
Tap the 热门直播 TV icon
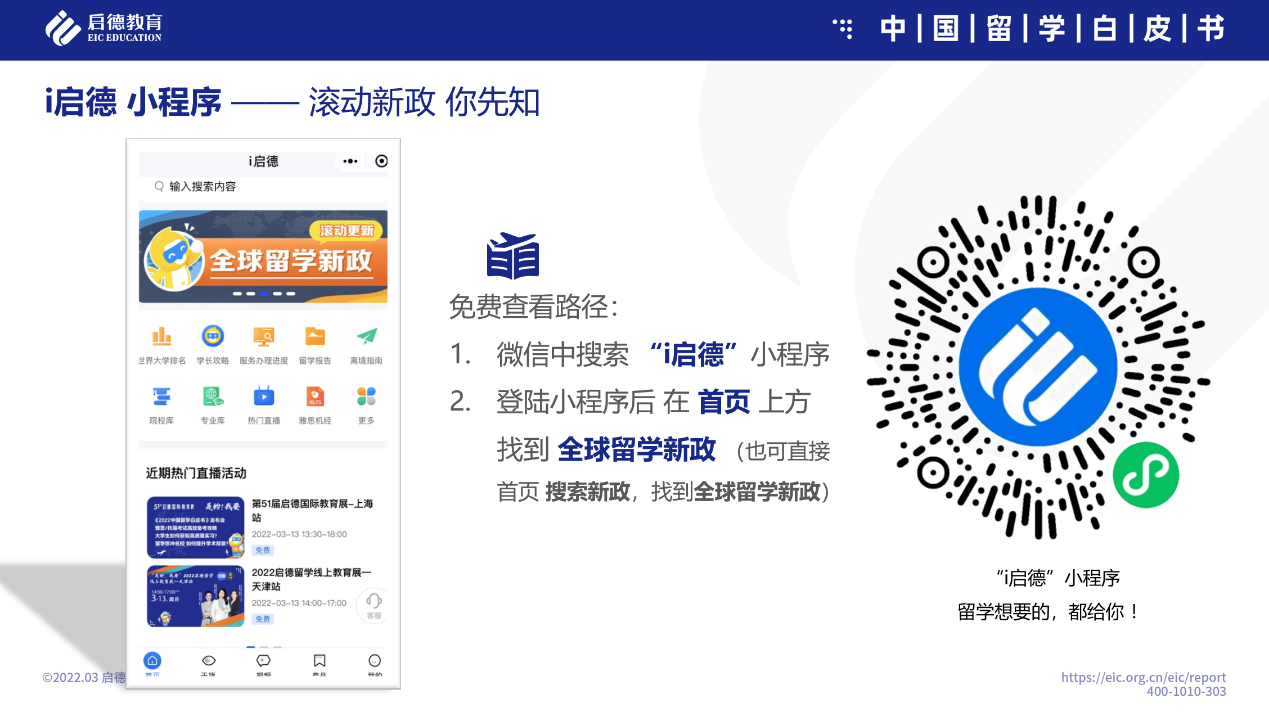[264, 396]
